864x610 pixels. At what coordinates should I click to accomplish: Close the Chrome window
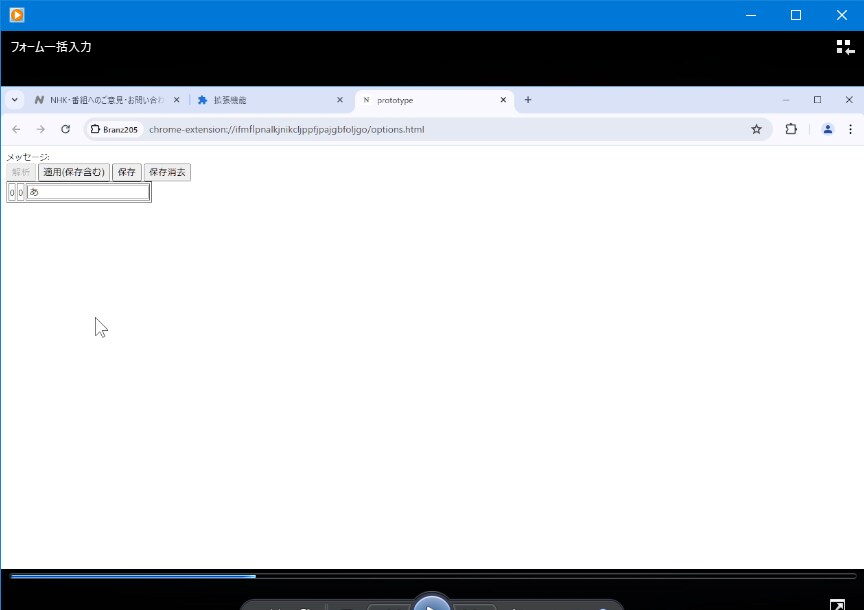(849, 100)
